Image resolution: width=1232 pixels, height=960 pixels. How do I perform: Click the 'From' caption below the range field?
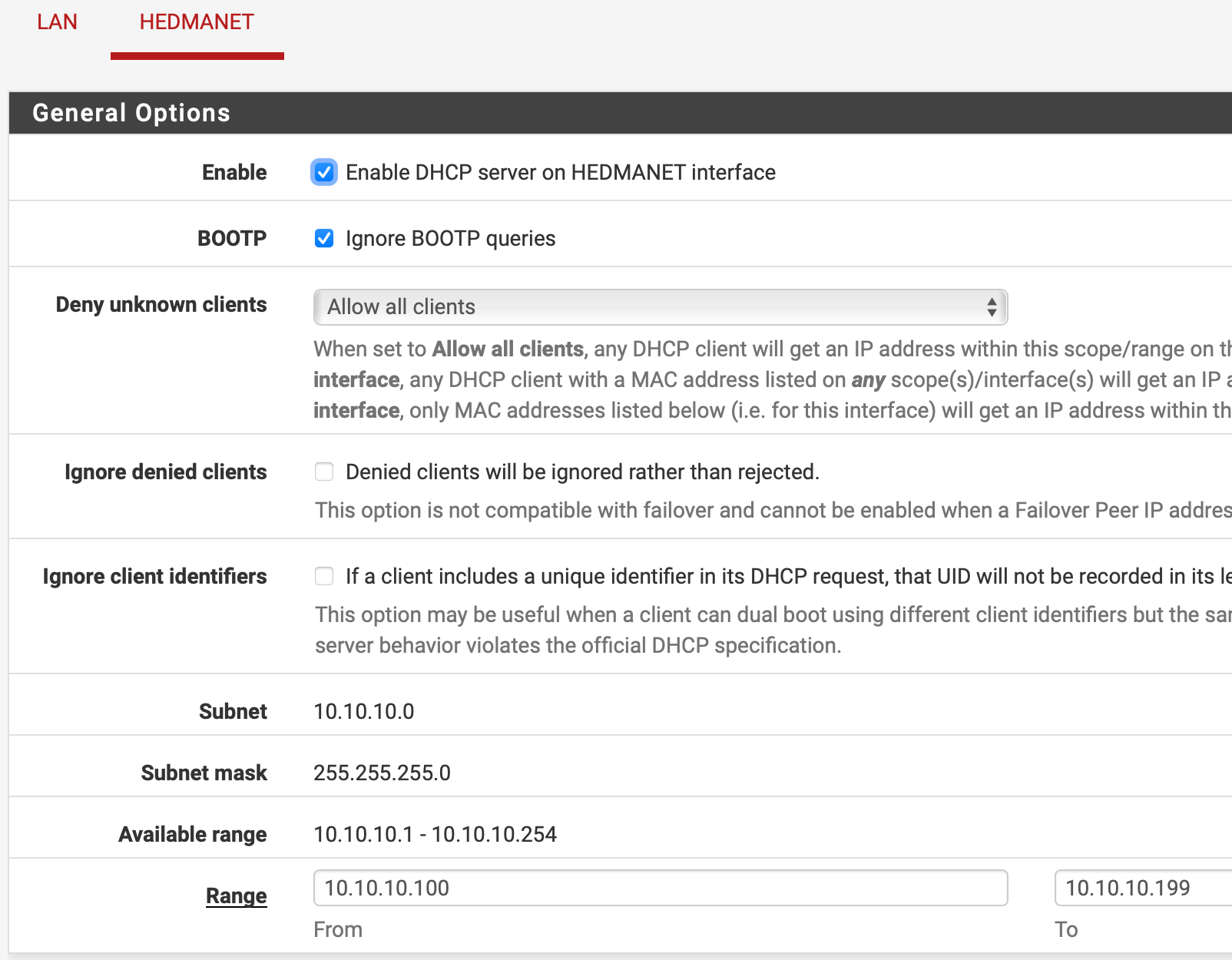point(338,929)
